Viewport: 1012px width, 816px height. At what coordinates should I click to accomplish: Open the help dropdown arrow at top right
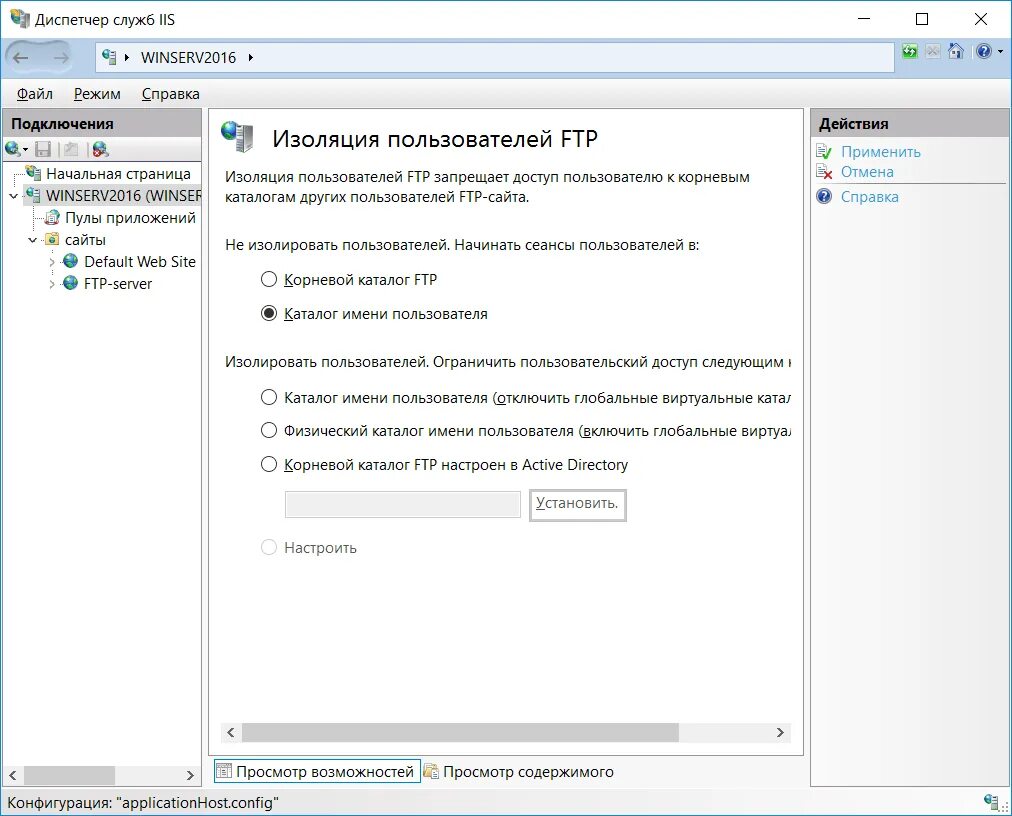pyautogui.click(x=1000, y=50)
